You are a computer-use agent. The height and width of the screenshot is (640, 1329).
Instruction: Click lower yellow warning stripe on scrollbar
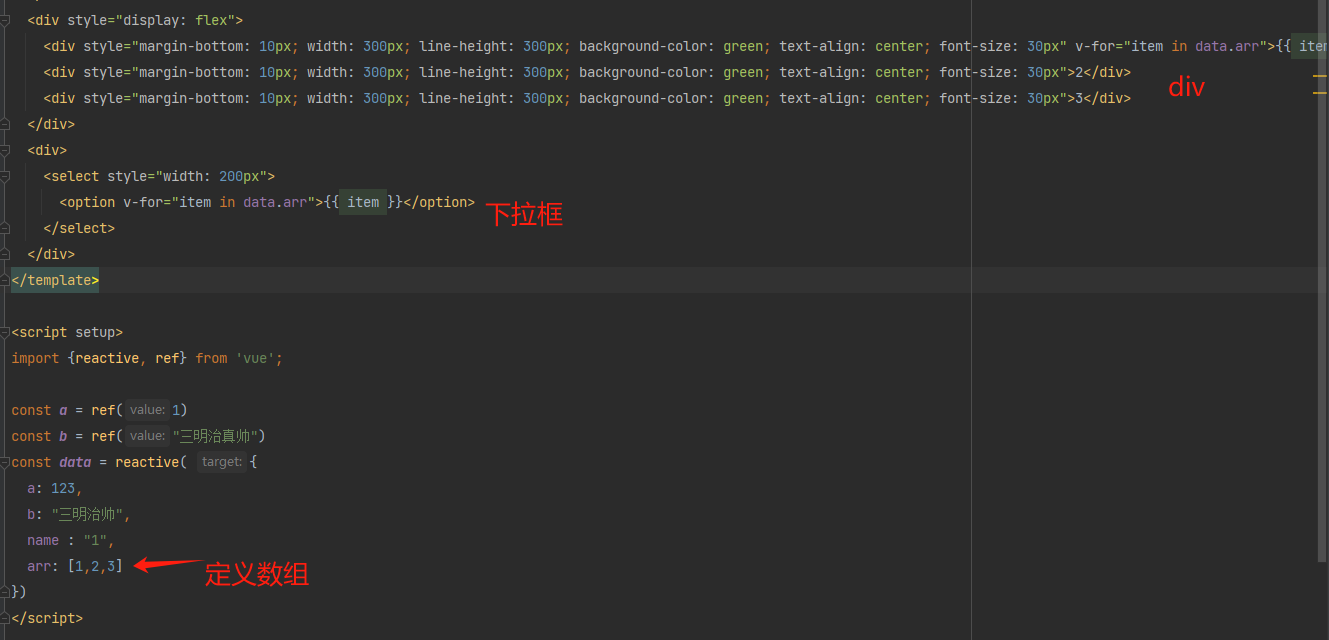pyautogui.click(x=1320, y=94)
